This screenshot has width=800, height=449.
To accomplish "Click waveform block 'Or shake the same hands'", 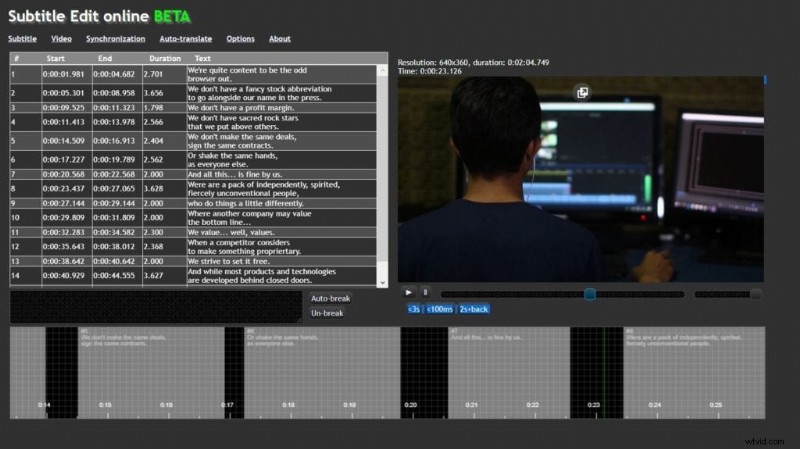I will (322, 372).
